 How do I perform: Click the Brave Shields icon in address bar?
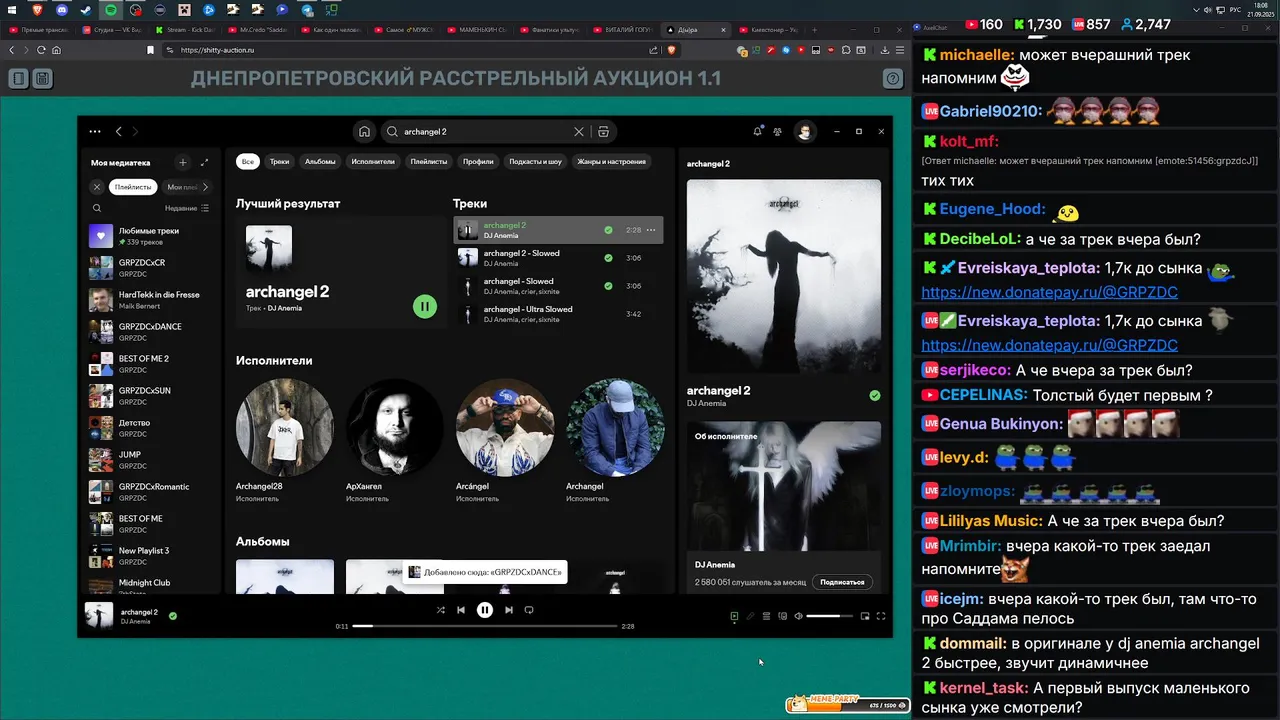672,50
